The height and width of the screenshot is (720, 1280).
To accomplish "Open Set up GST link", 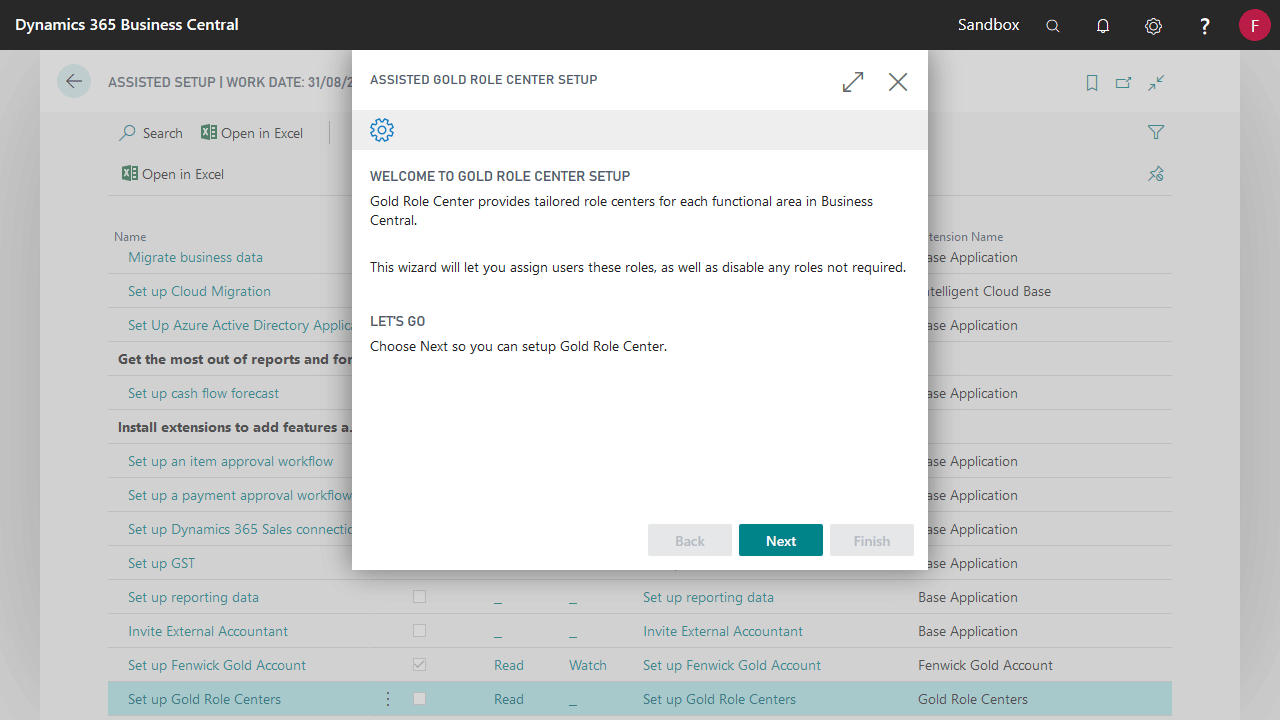I will click(161, 563).
